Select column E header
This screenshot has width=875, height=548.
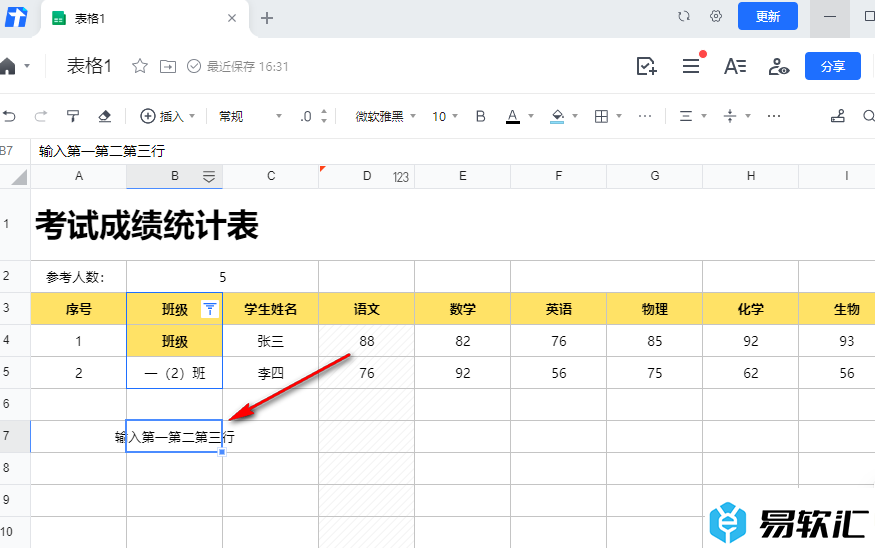tap(463, 176)
